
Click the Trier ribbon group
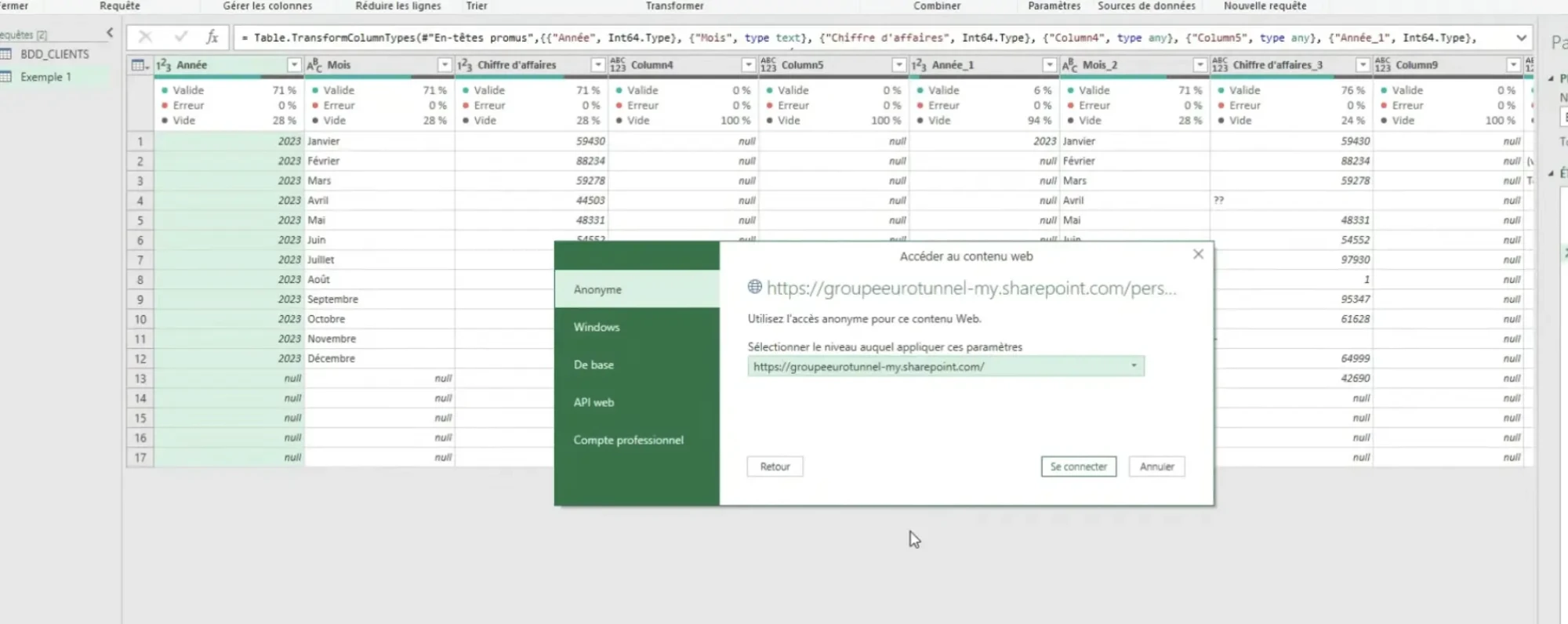[477, 6]
